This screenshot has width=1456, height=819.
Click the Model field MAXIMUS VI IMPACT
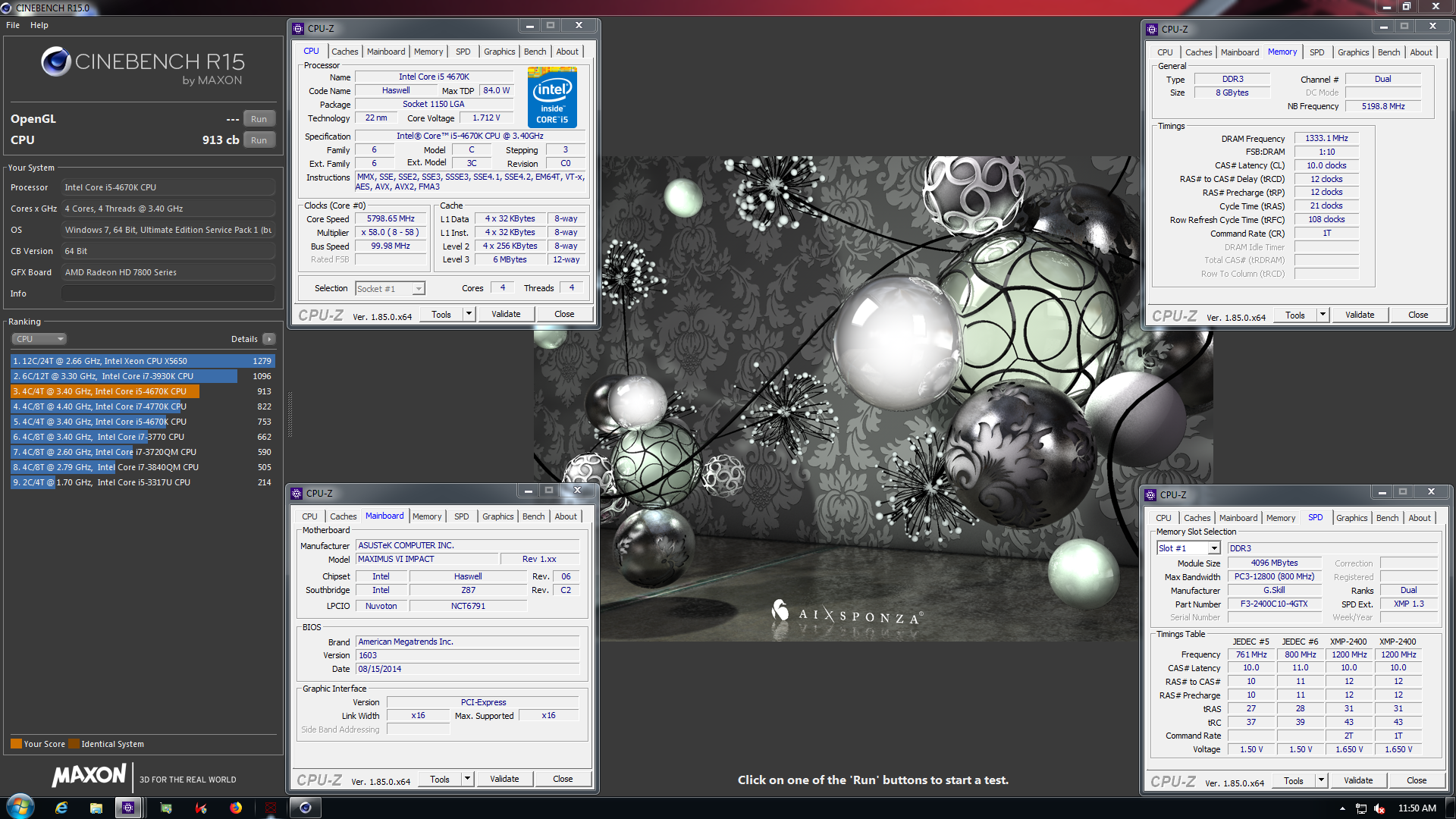(x=428, y=559)
